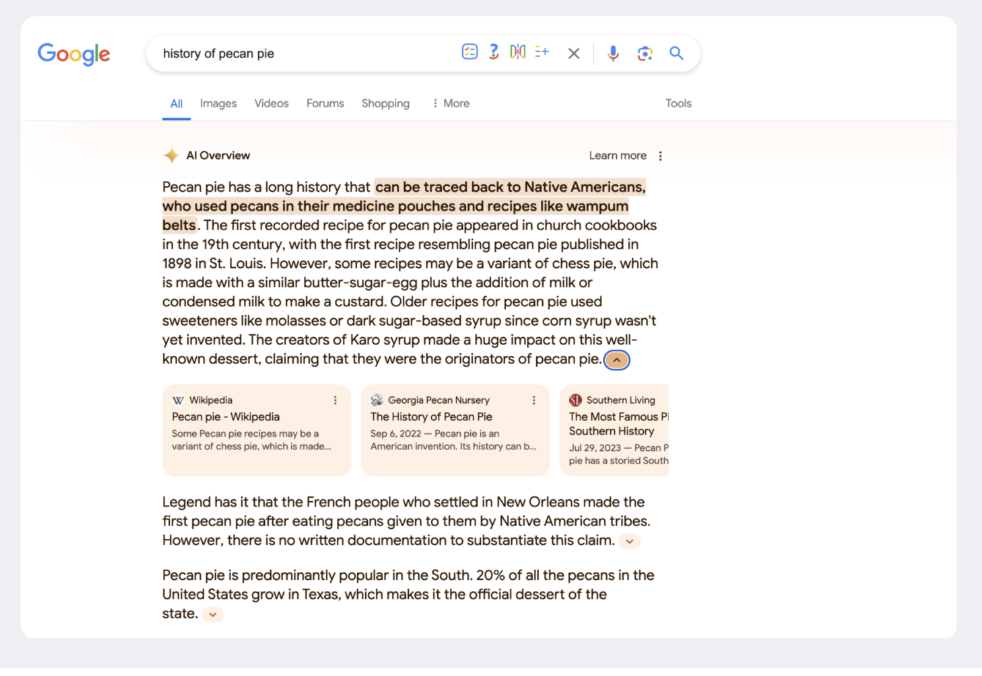Click the AI Overview heading text

tap(218, 155)
